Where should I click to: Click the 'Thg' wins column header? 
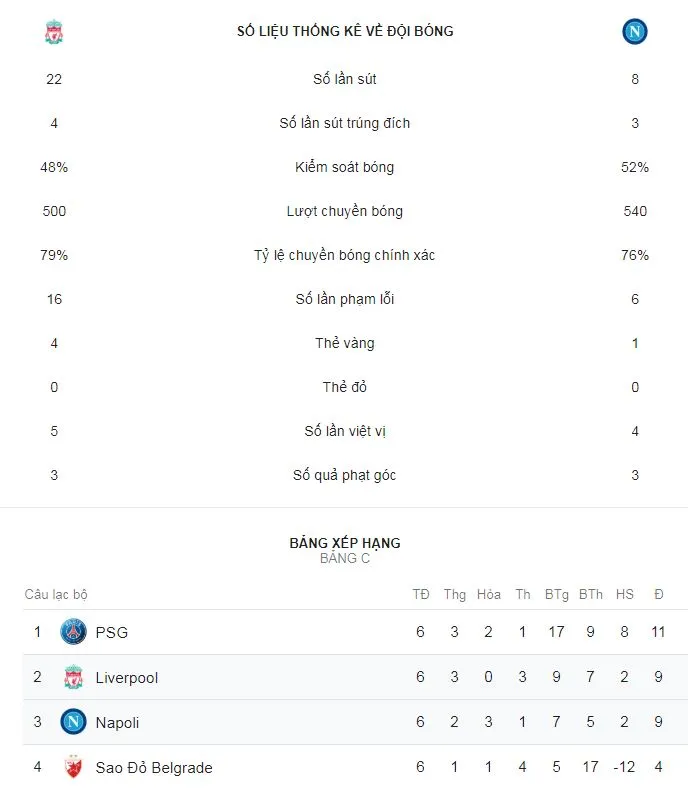click(455, 594)
